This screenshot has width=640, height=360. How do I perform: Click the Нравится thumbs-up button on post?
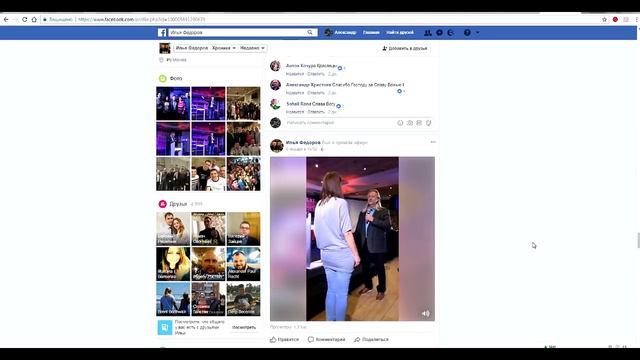tap(284, 340)
